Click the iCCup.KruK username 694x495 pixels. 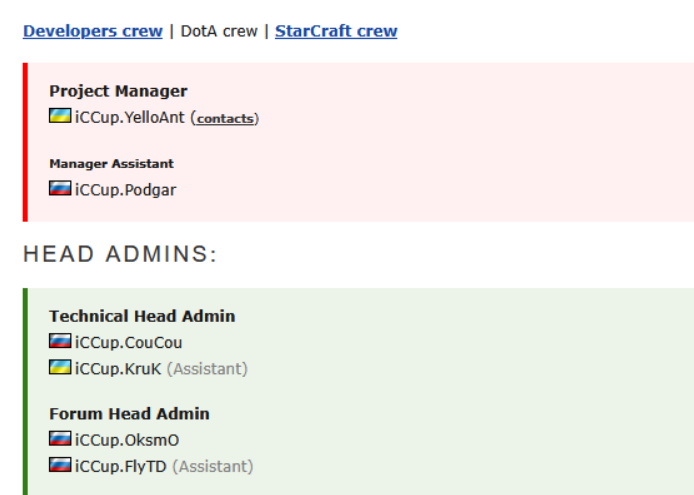118,369
